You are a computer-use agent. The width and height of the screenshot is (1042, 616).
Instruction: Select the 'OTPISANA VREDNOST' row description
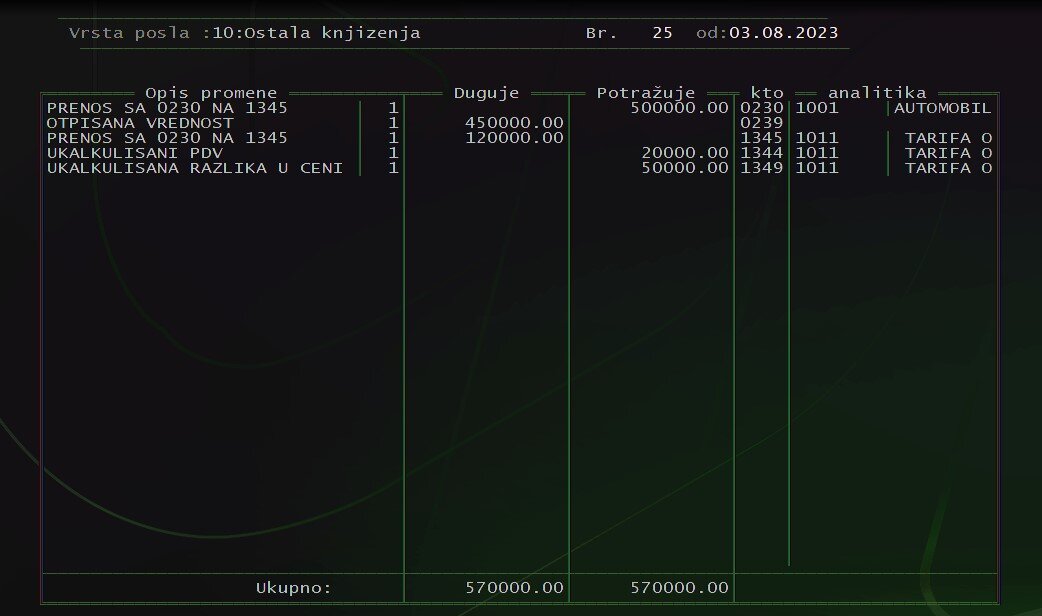[x=140, y=123]
